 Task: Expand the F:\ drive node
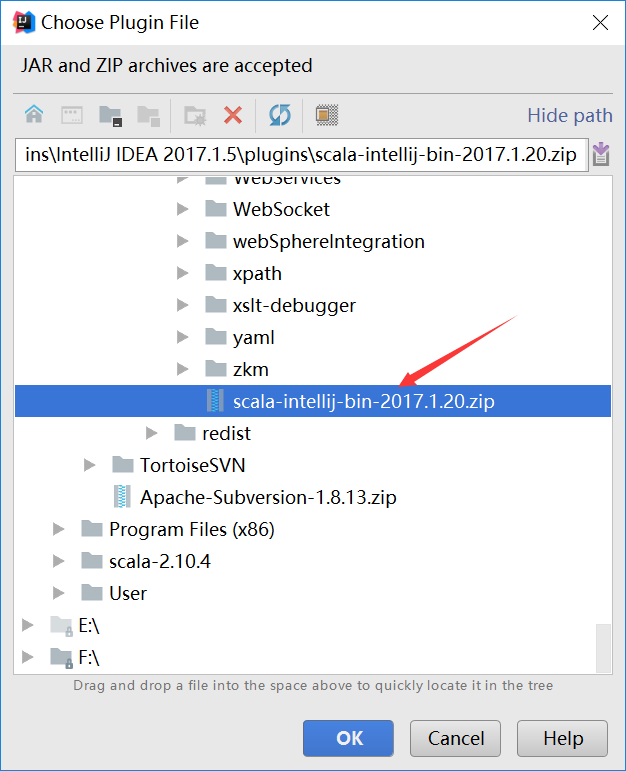pos(28,657)
